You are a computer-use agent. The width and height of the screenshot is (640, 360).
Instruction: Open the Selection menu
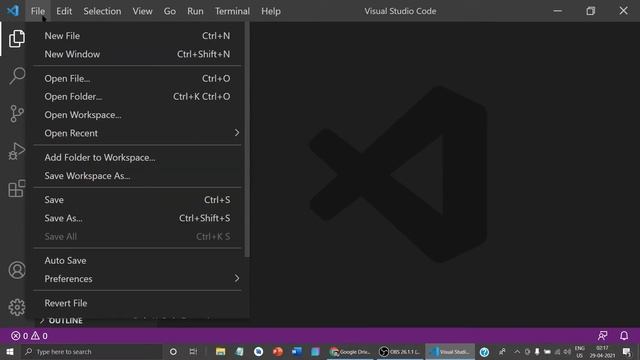pos(102,11)
